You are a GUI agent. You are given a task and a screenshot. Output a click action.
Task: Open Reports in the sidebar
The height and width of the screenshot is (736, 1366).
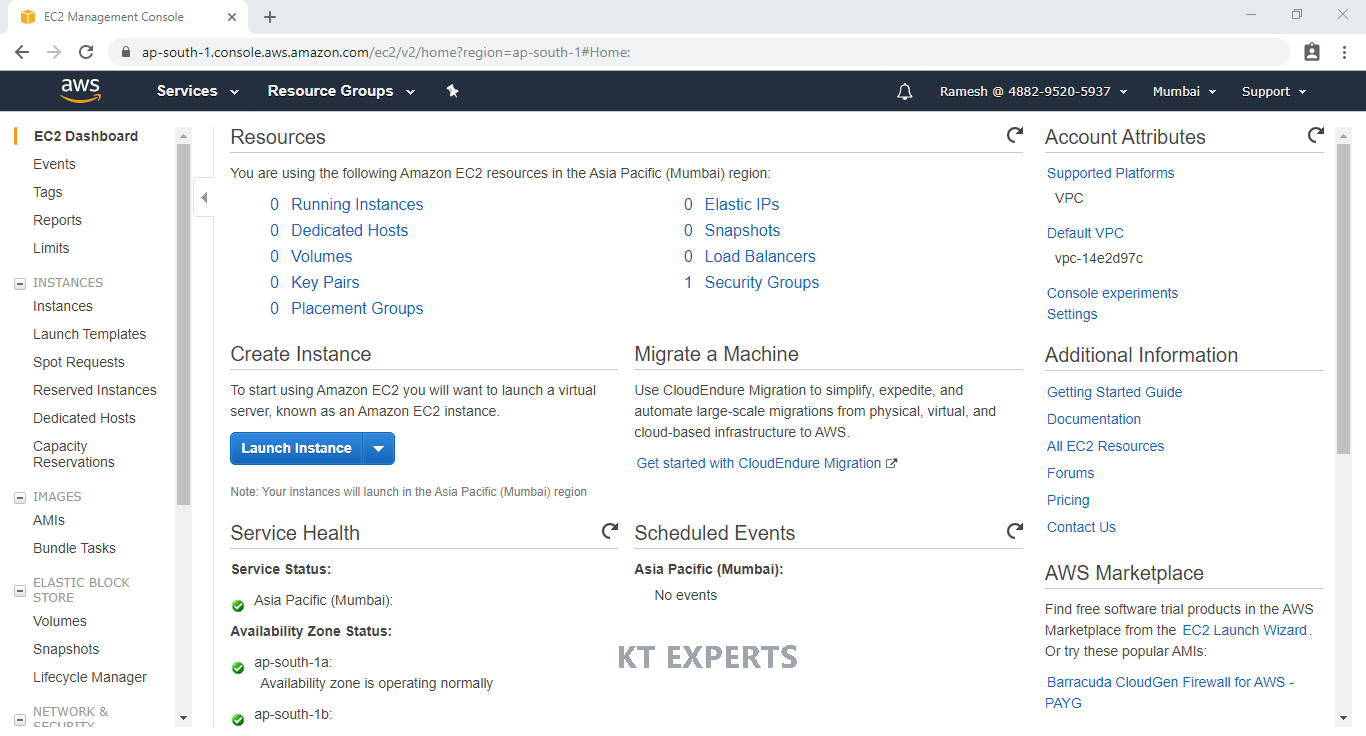pos(57,220)
